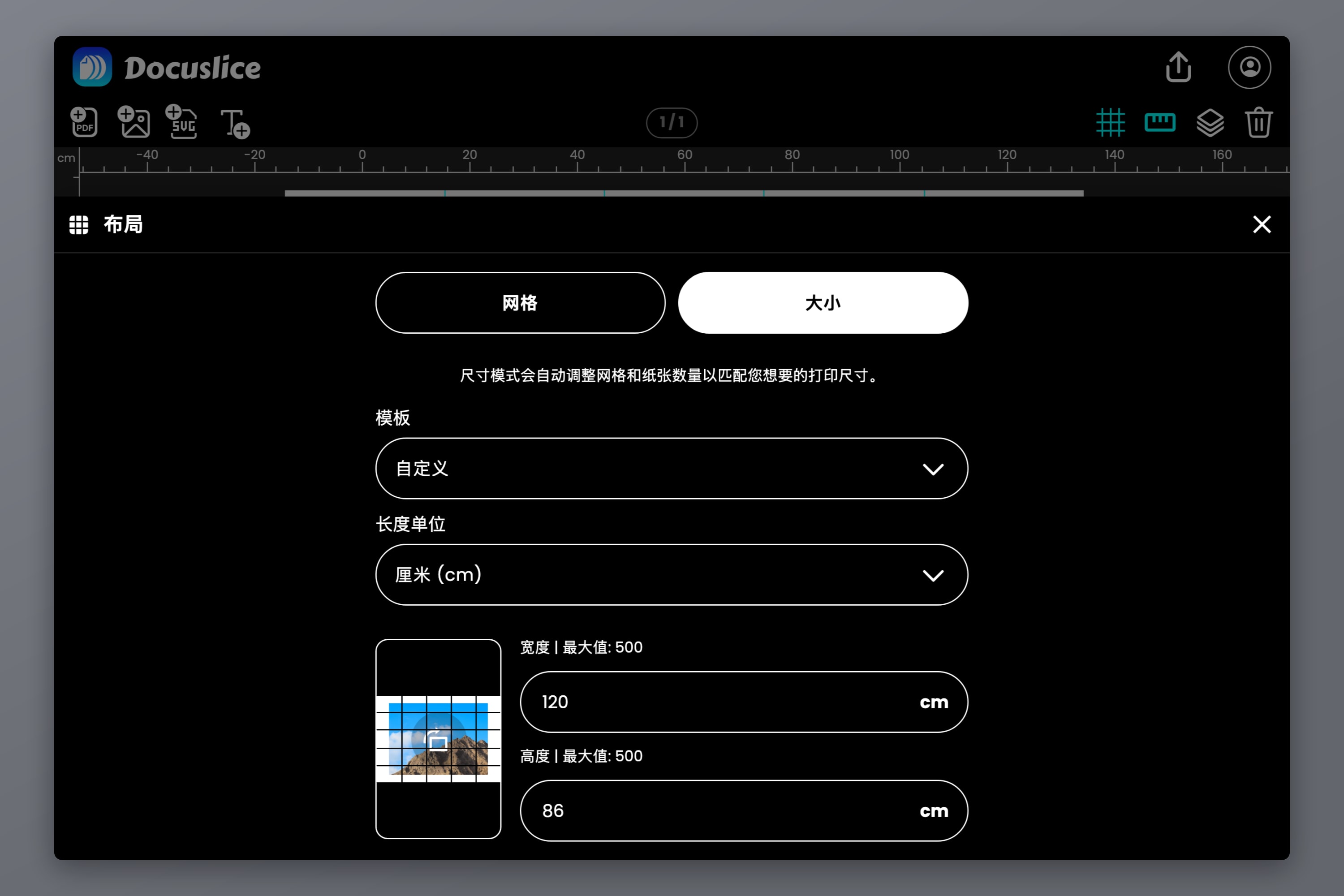Add a text element

tap(235, 124)
